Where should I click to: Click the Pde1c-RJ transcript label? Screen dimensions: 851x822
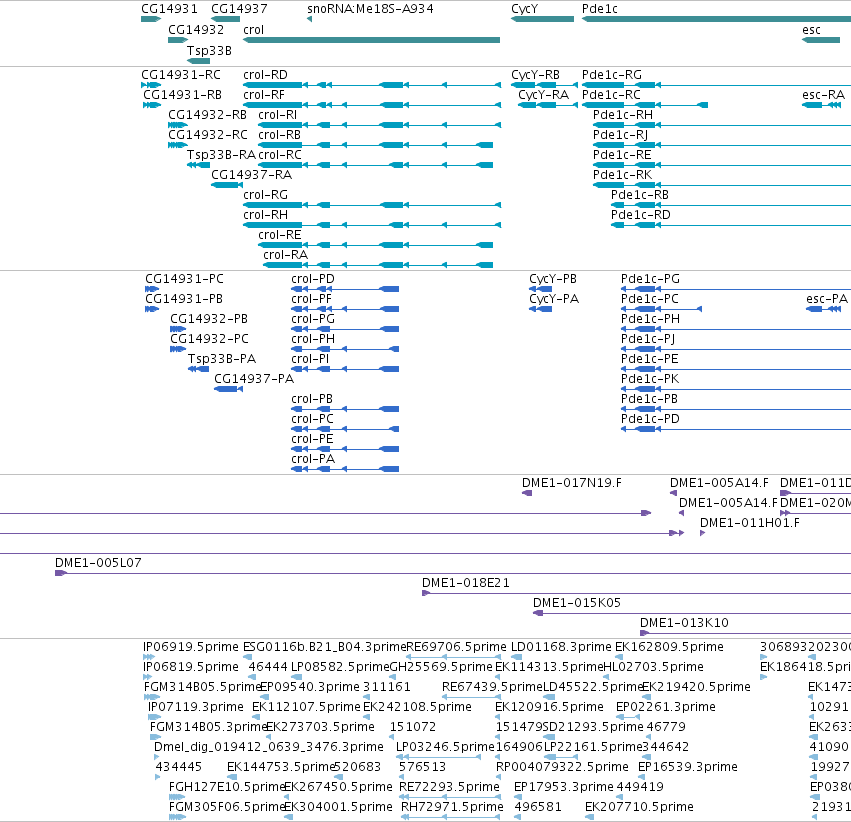tap(620, 135)
